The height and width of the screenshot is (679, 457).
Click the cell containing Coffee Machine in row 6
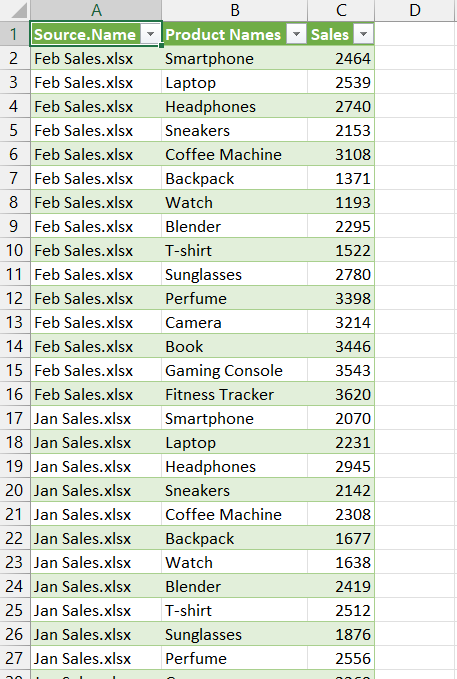pyautogui.click(x=234, y=154)
